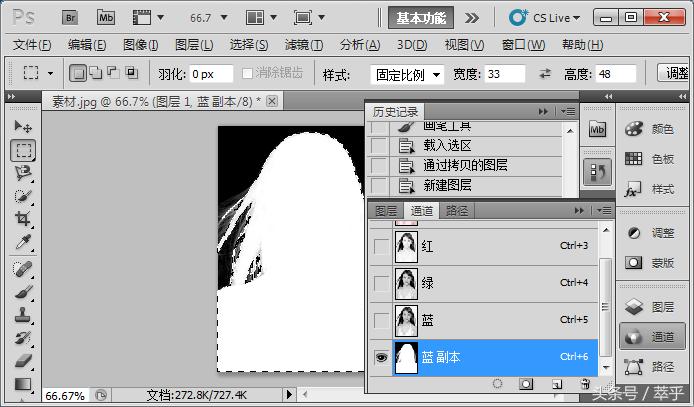The width and height of the screenshot is (694, 407).
Task: Select the Brush tool
Action: click(23, 292)
